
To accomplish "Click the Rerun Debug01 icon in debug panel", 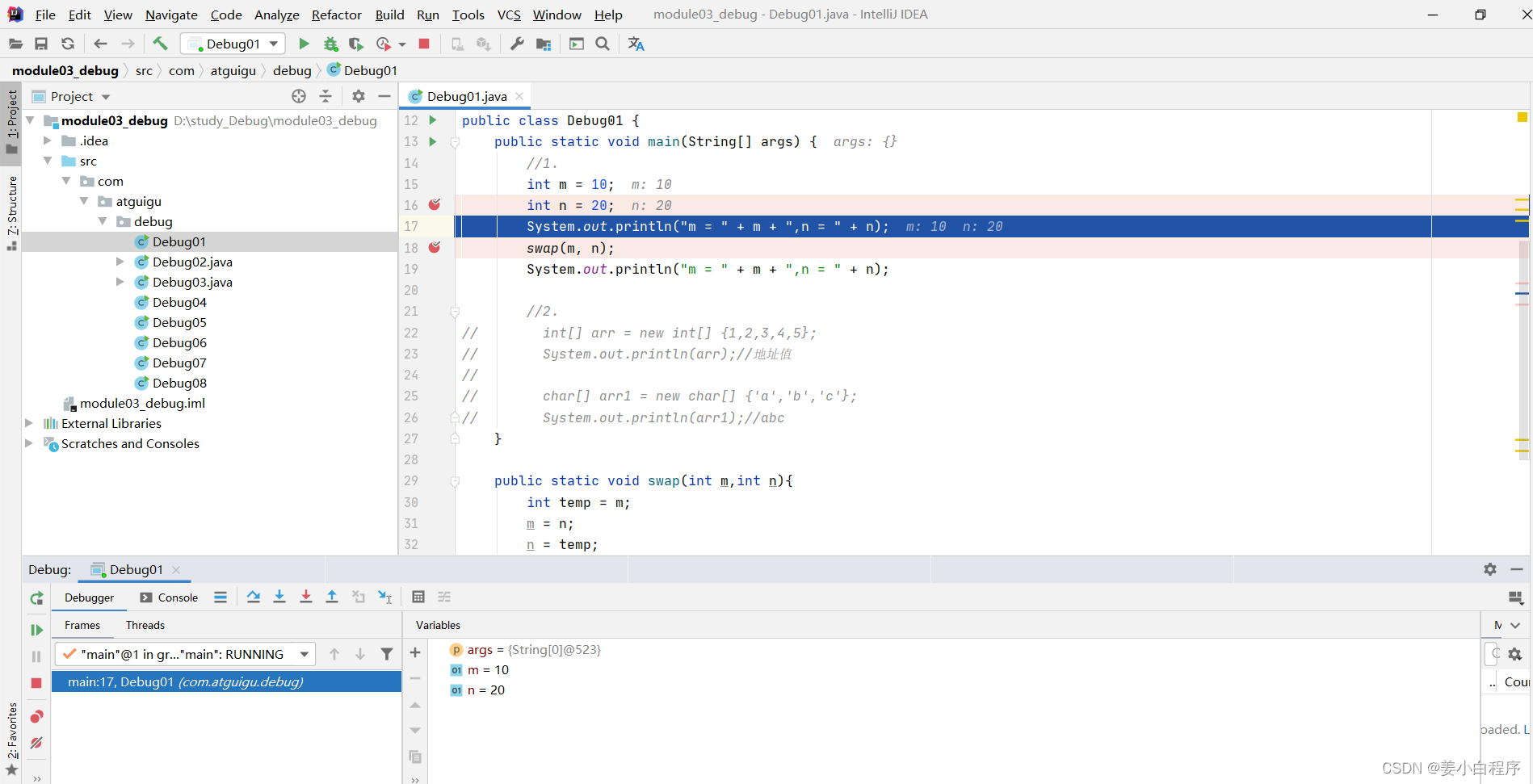I will 36,598.
